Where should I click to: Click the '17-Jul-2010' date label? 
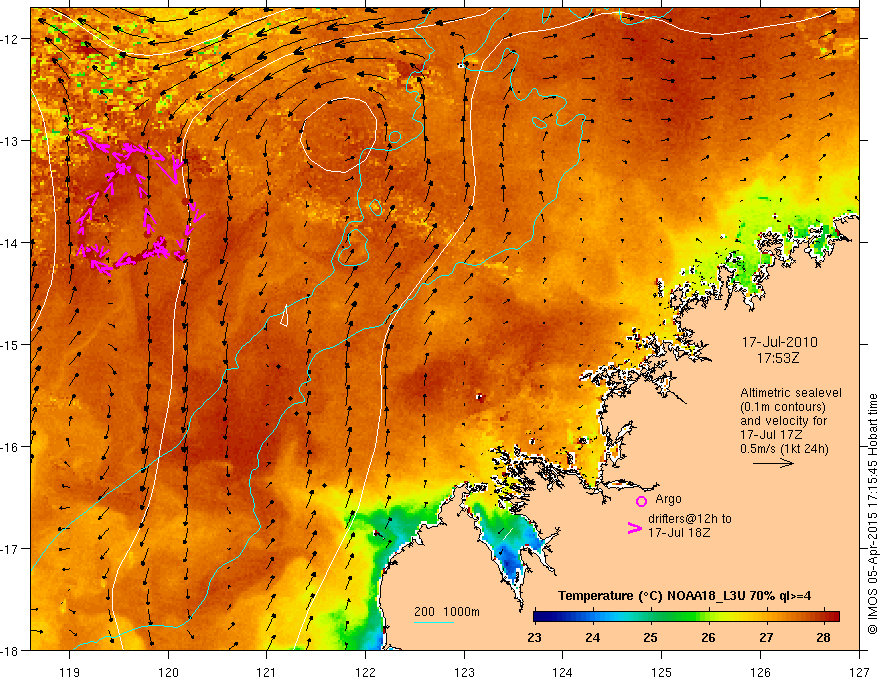tap(780, 342)
